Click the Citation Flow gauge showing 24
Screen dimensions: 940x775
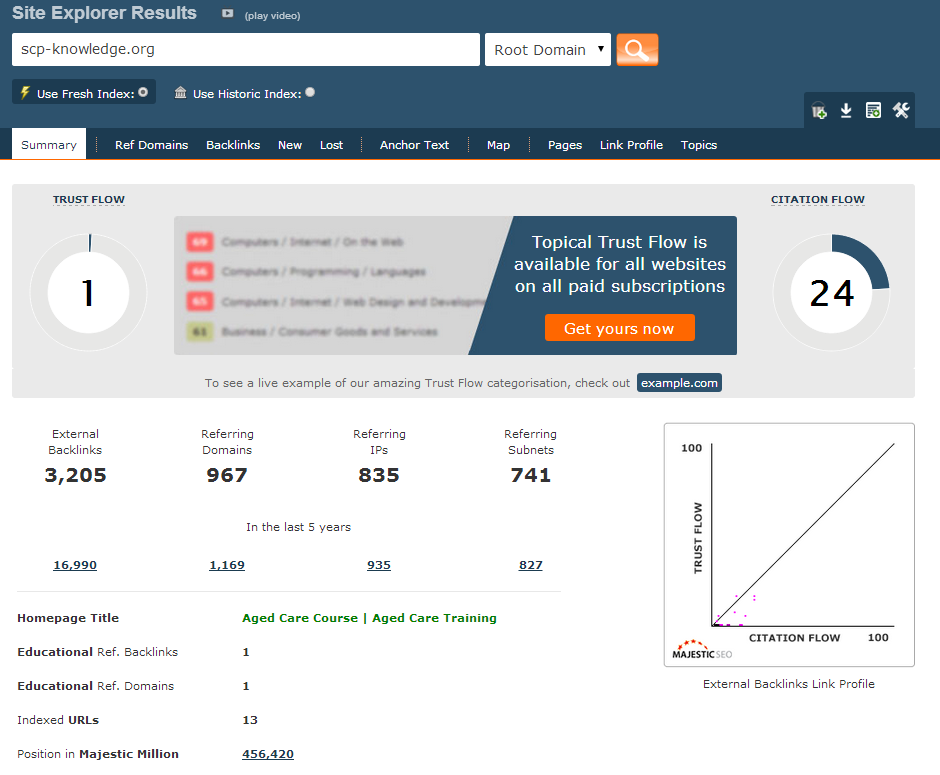tap(831, 292)
